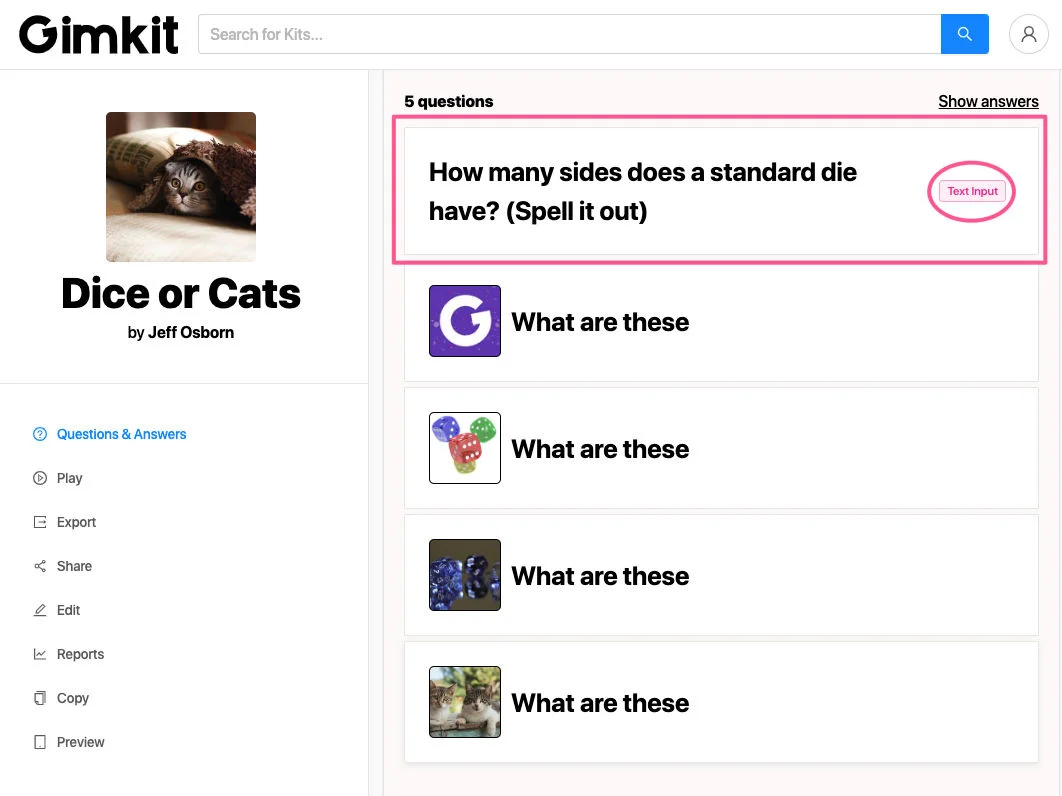Click the Gimkit logo

click(98, 33)
